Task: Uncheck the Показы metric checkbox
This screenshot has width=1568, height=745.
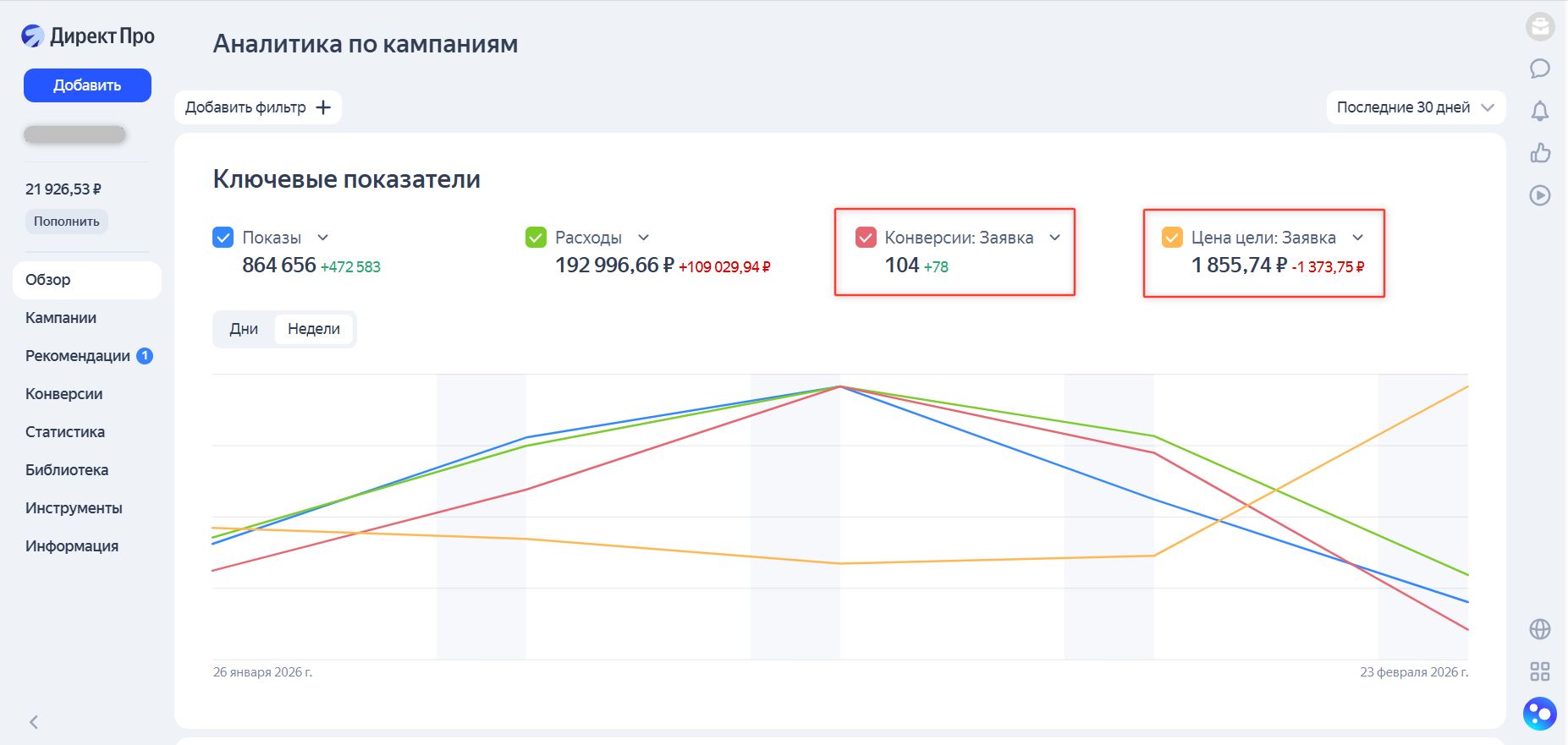Action: click(223, 238)
